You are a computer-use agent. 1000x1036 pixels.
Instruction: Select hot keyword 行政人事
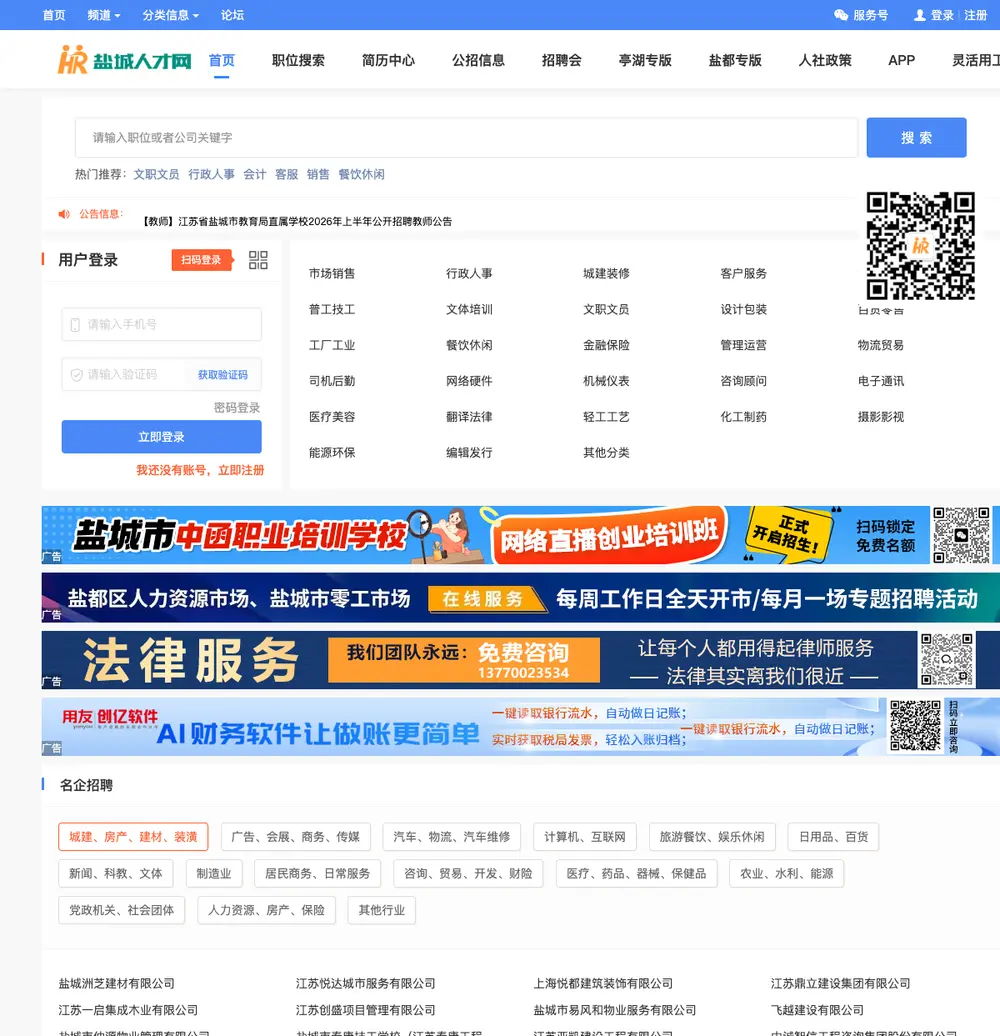211,174
